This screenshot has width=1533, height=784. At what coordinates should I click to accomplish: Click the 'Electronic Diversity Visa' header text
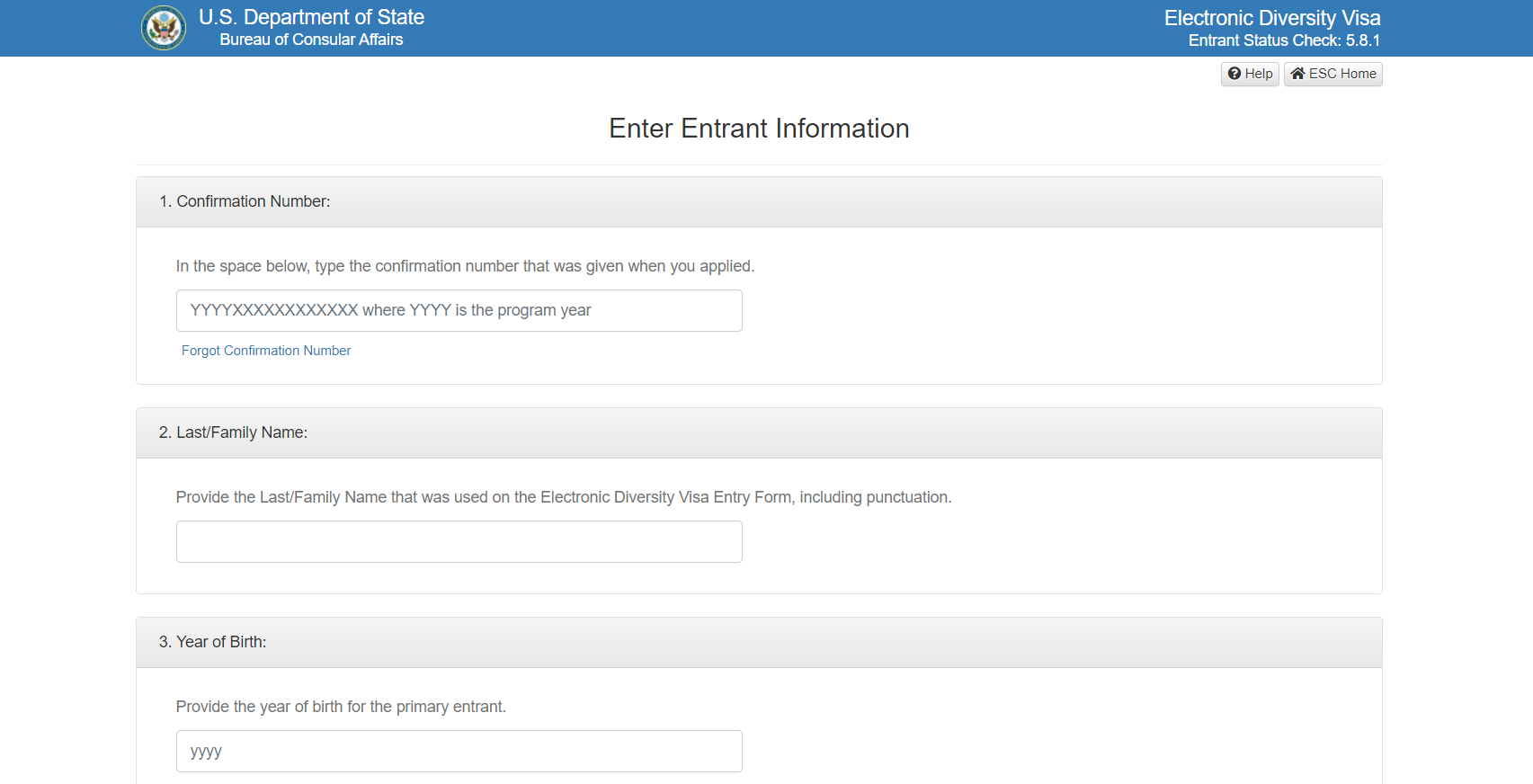coord(1271,18)
